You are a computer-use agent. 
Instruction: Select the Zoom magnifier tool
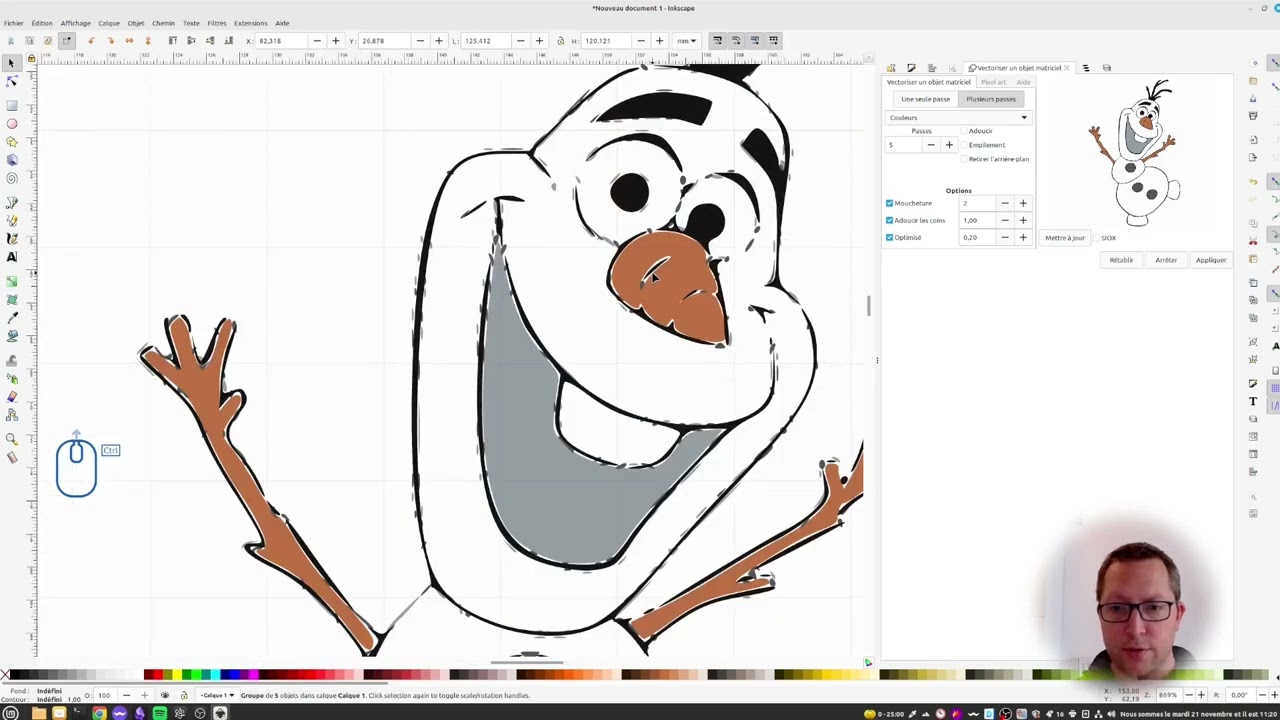(12, 440)
